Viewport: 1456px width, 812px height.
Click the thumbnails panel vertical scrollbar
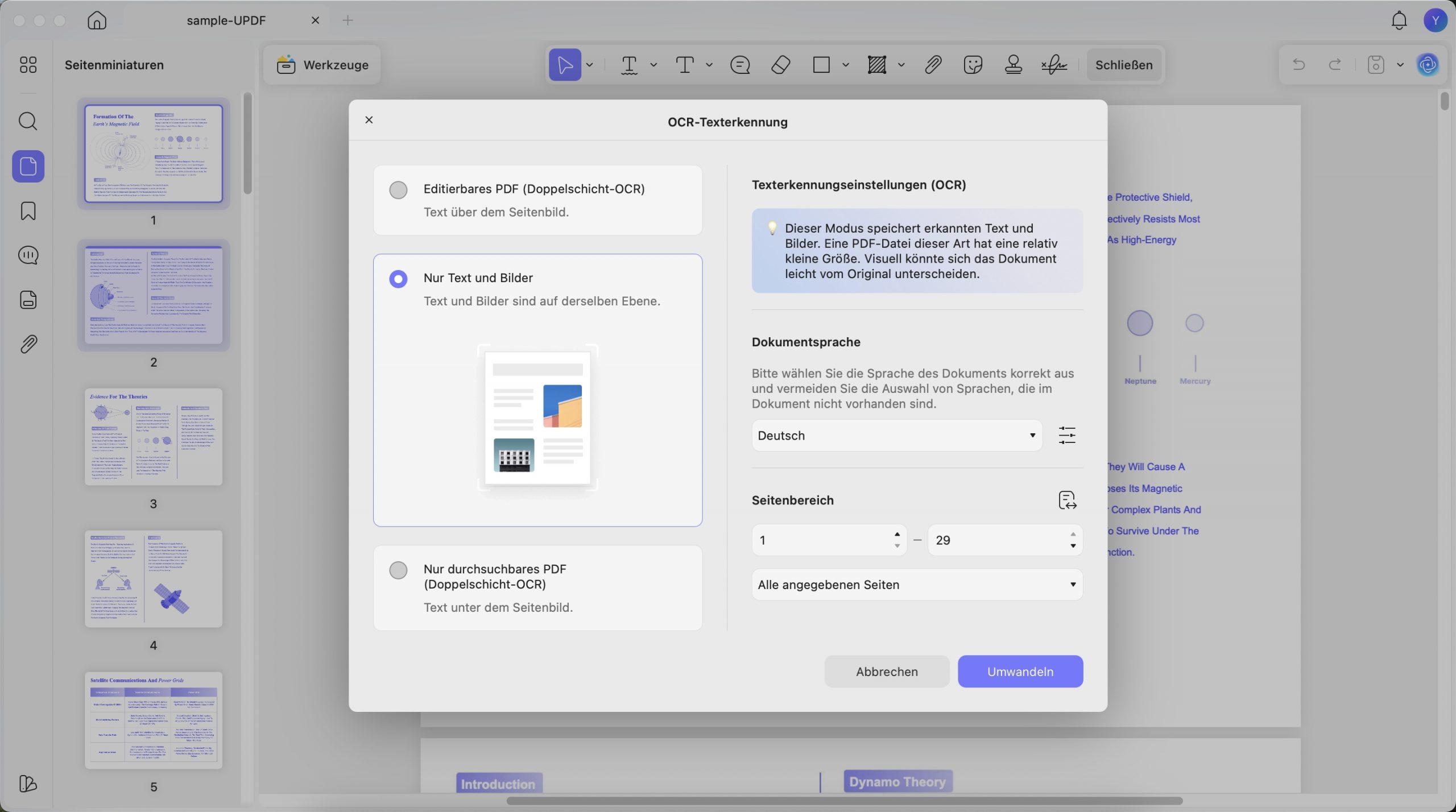[x=247, y=143]
